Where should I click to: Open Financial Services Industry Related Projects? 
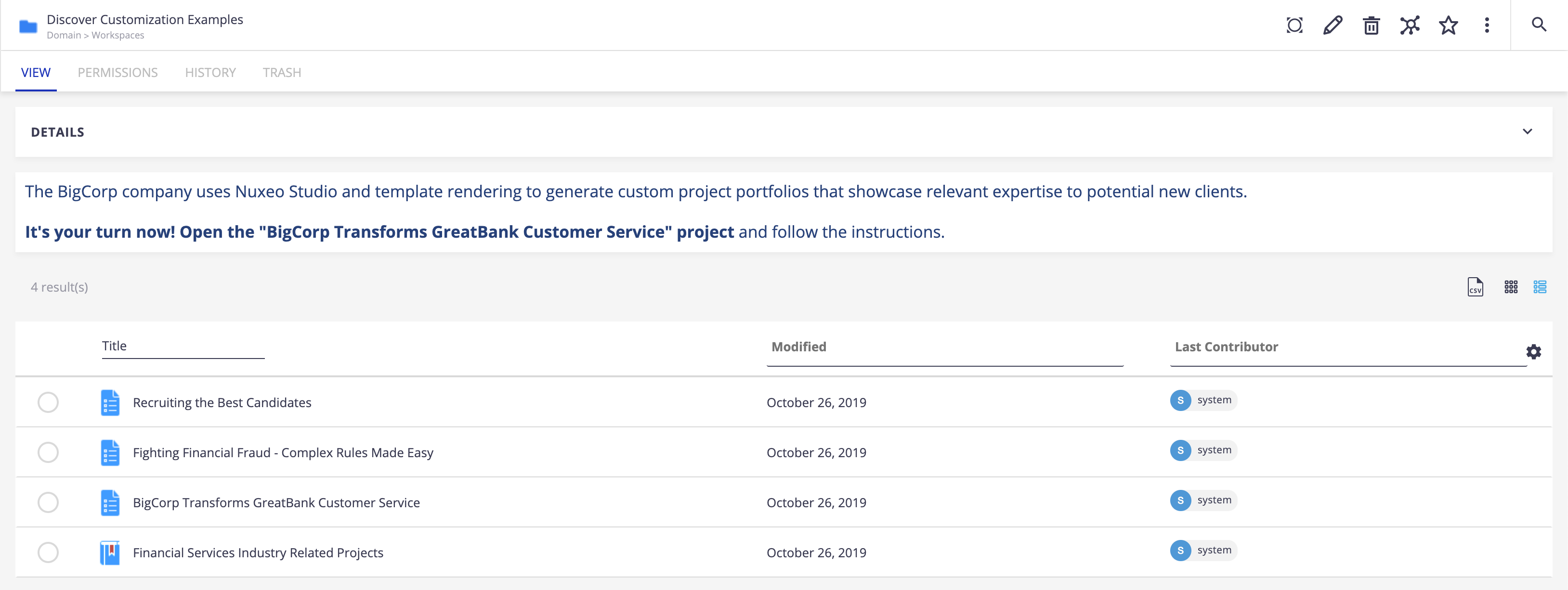pyautogui.click(x=258, y=553)
